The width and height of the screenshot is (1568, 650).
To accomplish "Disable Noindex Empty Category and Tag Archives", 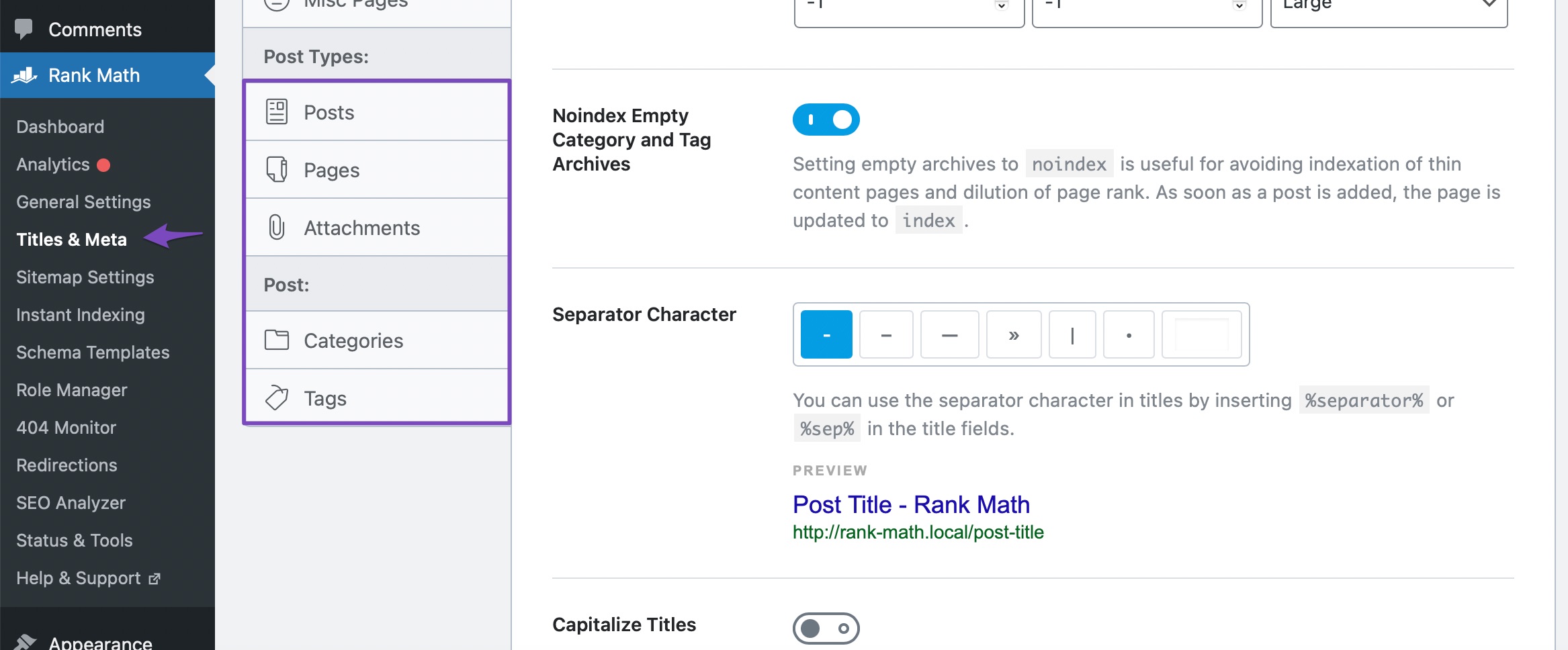I will coord(826,120).
